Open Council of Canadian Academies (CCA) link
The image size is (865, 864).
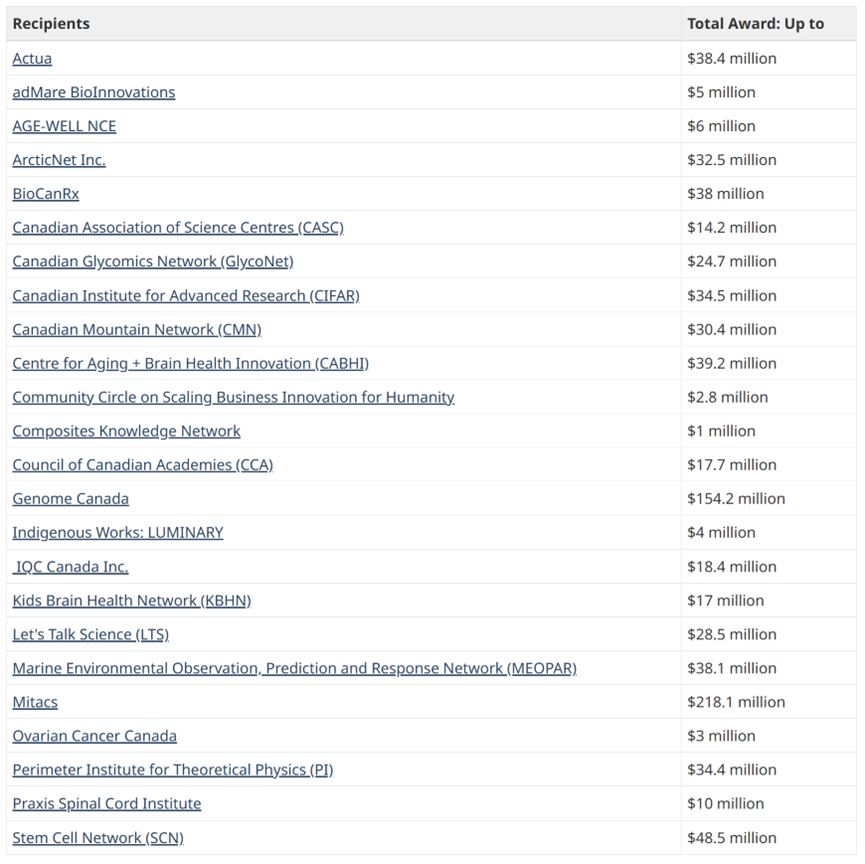[x=143, y=465]
